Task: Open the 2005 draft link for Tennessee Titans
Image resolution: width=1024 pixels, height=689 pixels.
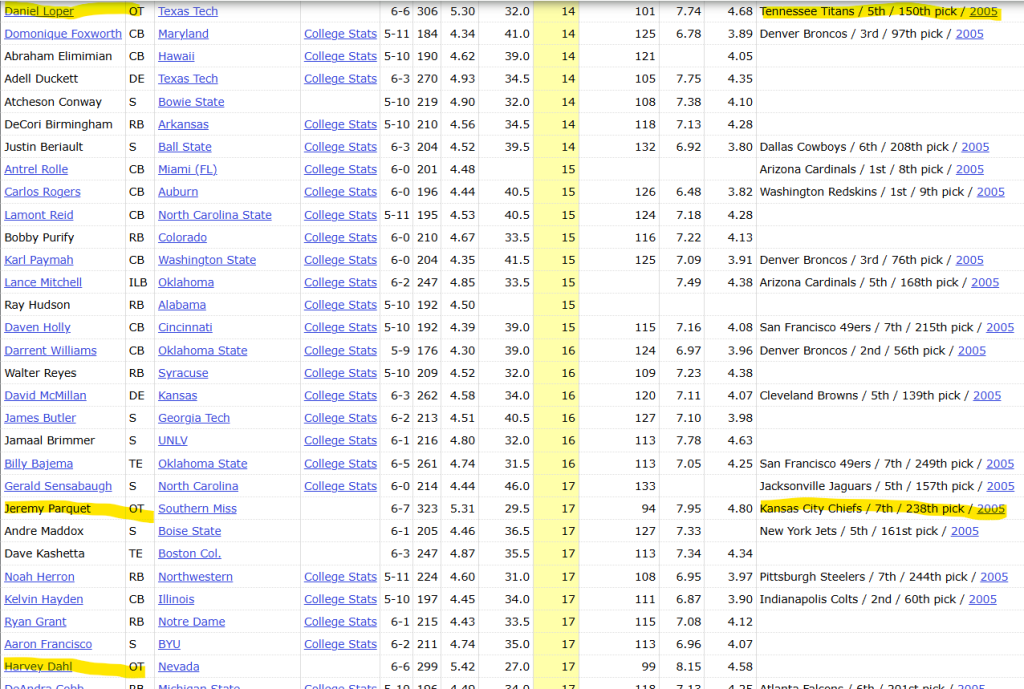Action: pyautogui.click(x=984, y=11)
